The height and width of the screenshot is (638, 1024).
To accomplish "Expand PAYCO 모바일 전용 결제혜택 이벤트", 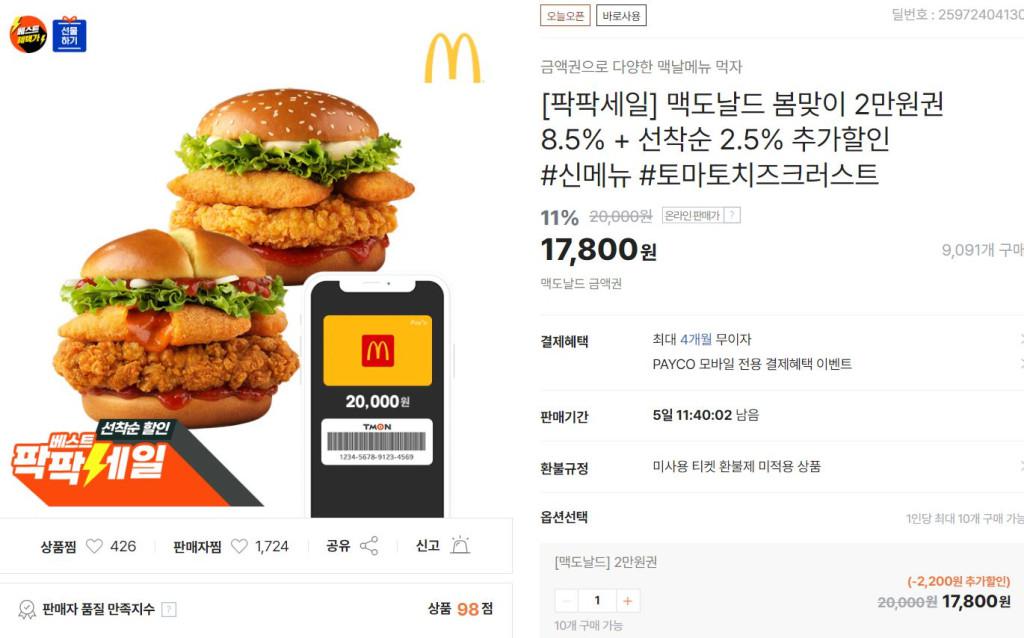I will (x=1021, y=364).
